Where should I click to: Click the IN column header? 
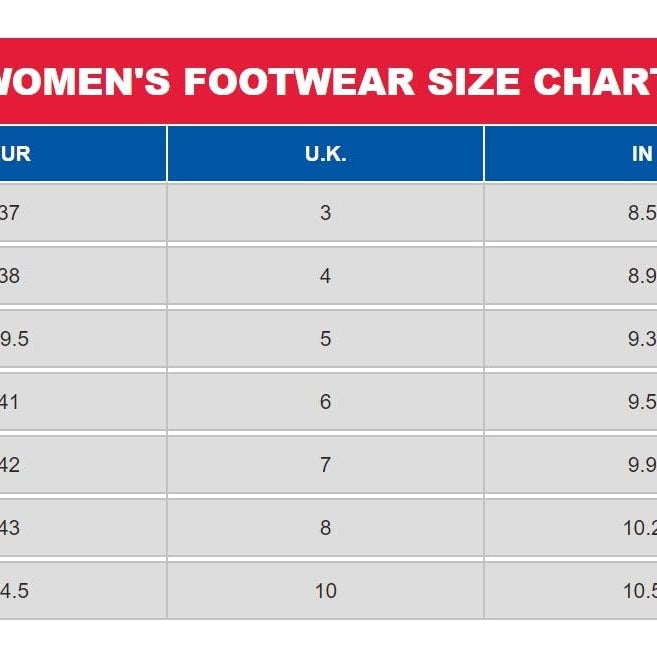coord(641,155)
